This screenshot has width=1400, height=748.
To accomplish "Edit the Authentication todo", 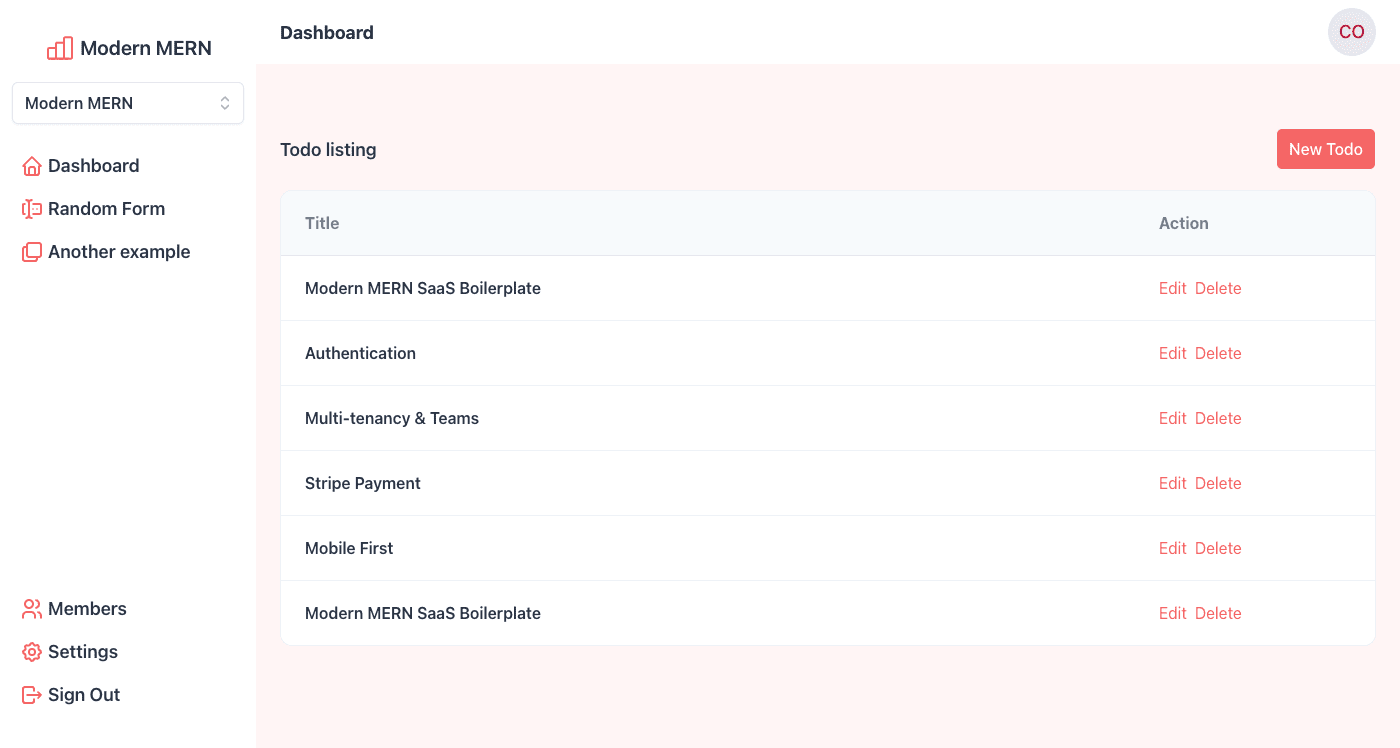I will click(x=1172, y=353).
